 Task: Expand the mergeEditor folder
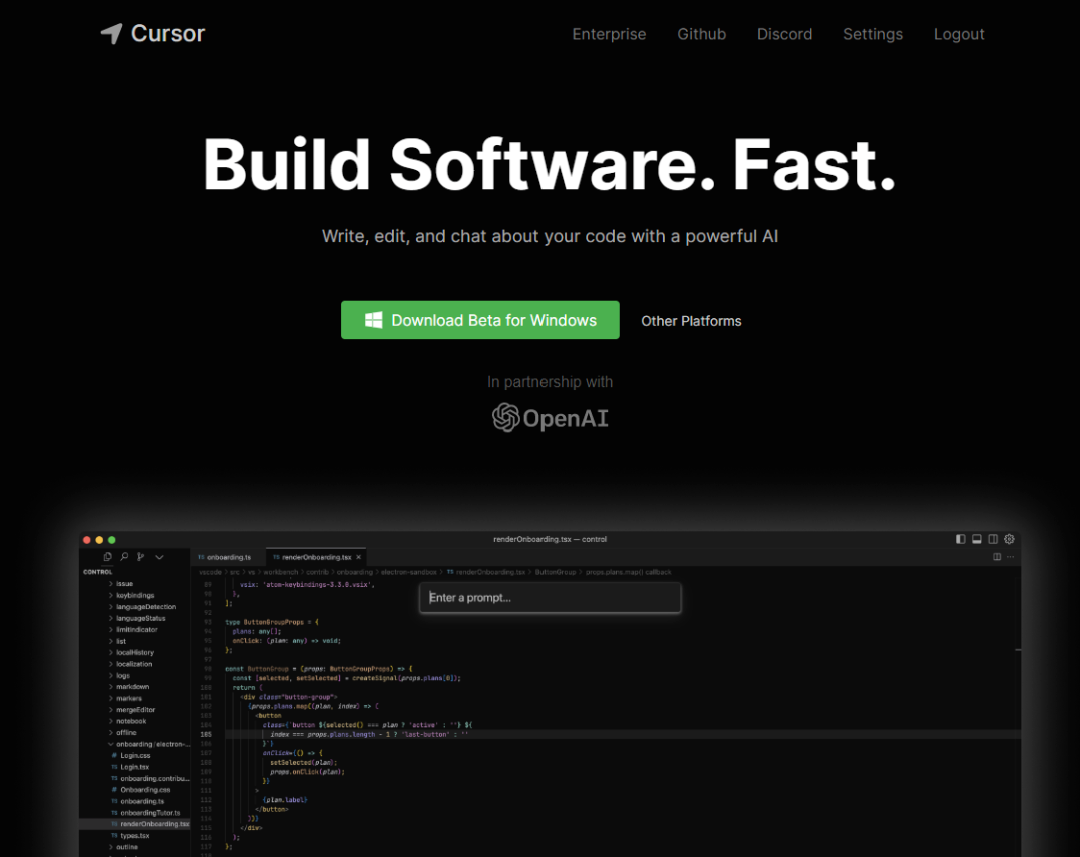132,710
